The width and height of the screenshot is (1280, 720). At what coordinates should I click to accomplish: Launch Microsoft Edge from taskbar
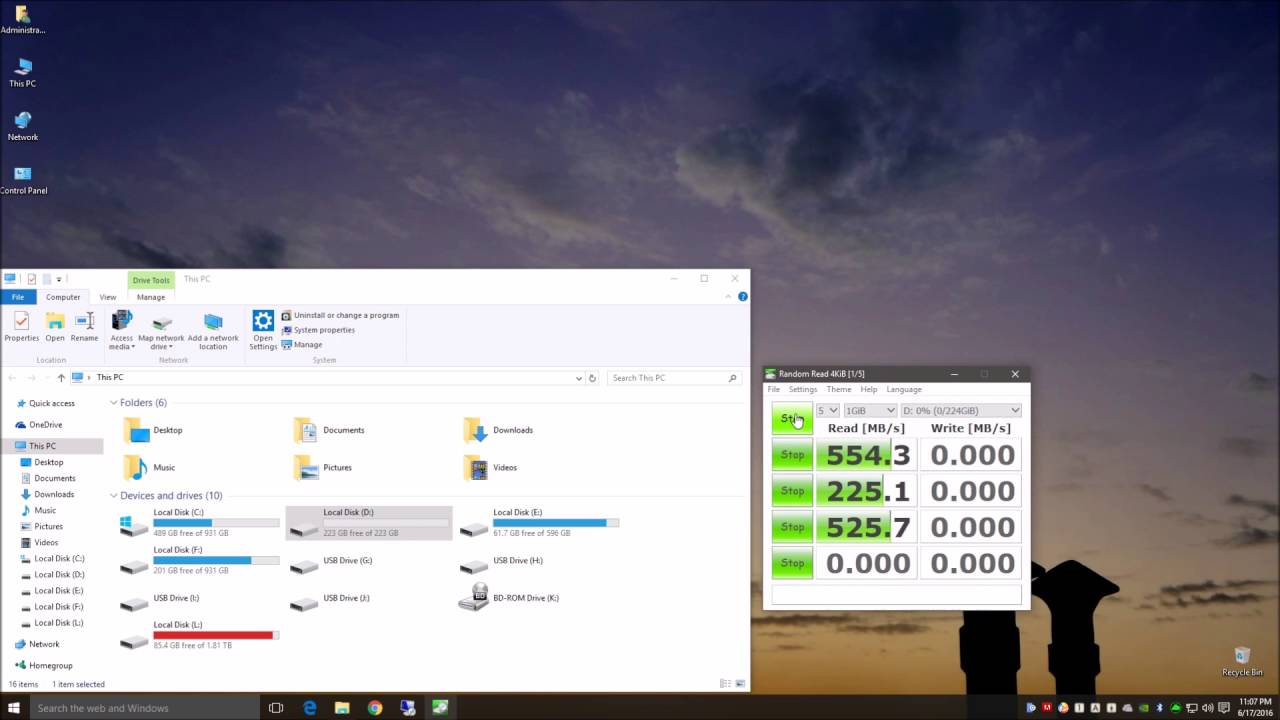click(x=310, y=708)
